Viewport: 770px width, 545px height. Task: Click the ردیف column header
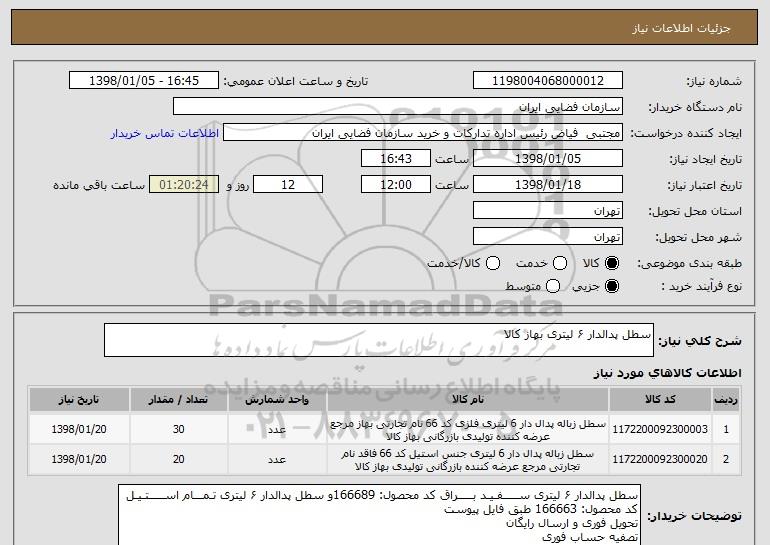[726, 400]
